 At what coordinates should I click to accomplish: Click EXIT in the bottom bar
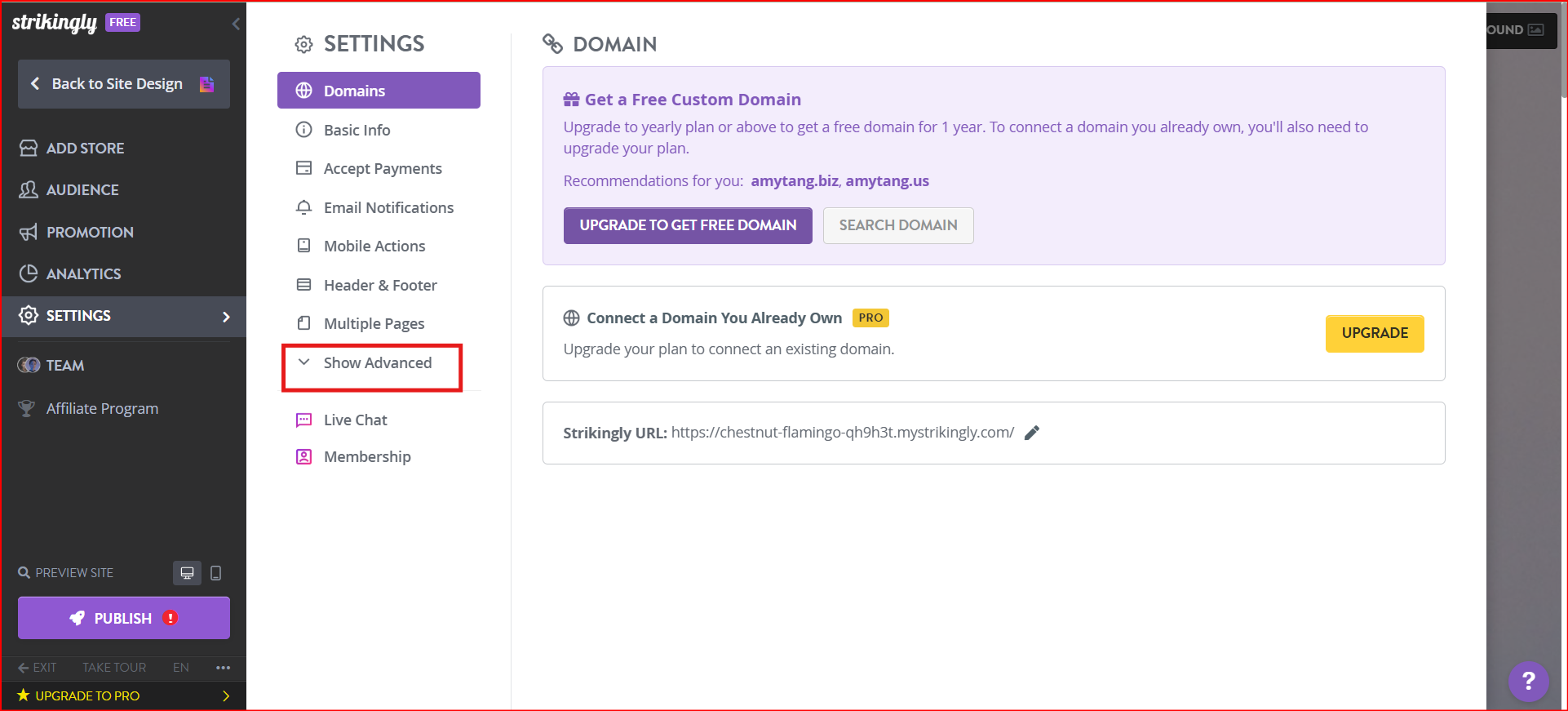pos(38,667)
